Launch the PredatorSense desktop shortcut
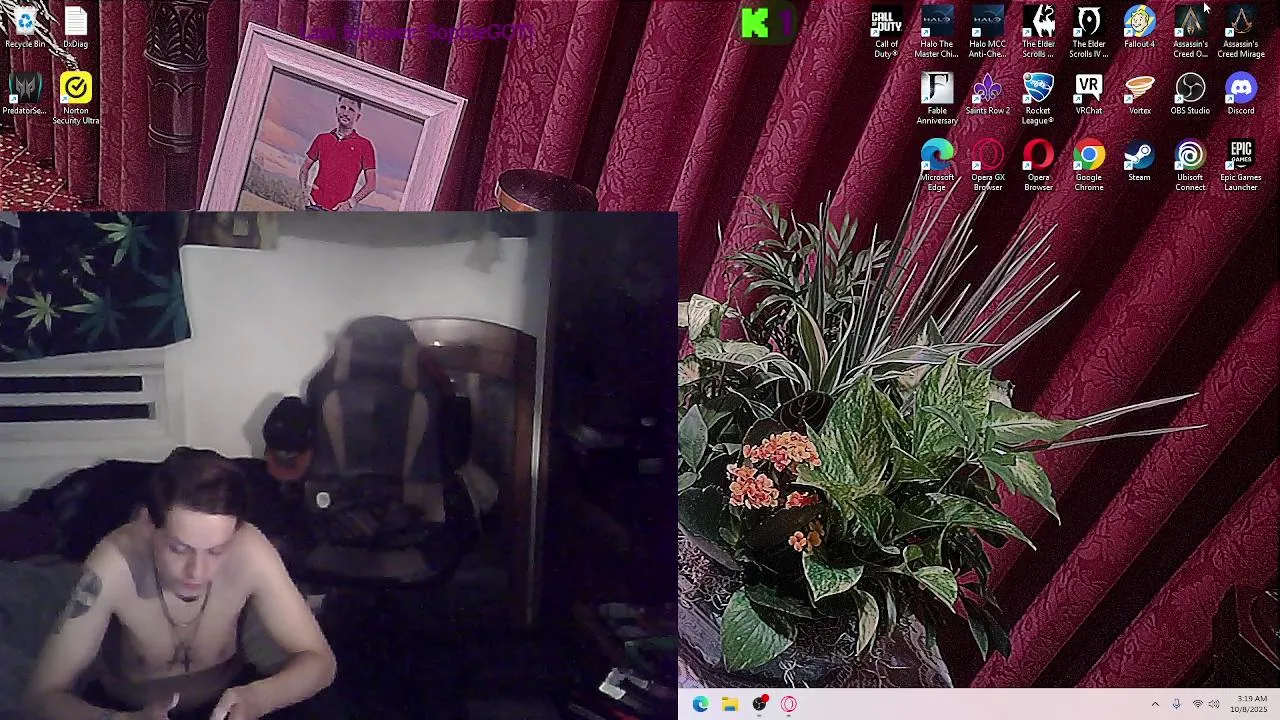 click(25, 94)
